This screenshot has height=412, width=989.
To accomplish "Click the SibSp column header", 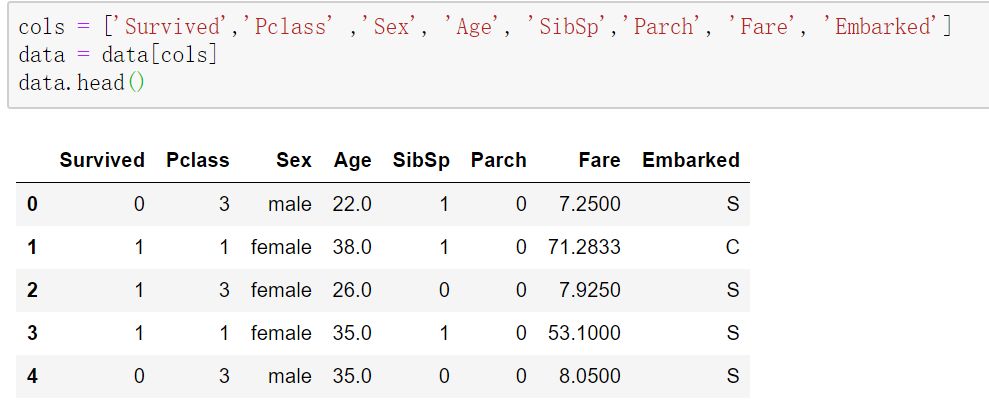I will tap(421, 160).
